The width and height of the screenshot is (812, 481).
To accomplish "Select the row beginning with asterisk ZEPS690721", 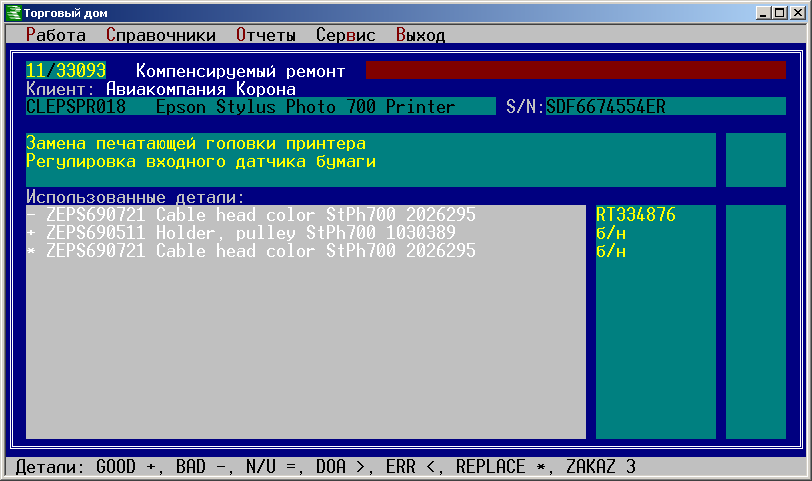I will click(306, 251).
